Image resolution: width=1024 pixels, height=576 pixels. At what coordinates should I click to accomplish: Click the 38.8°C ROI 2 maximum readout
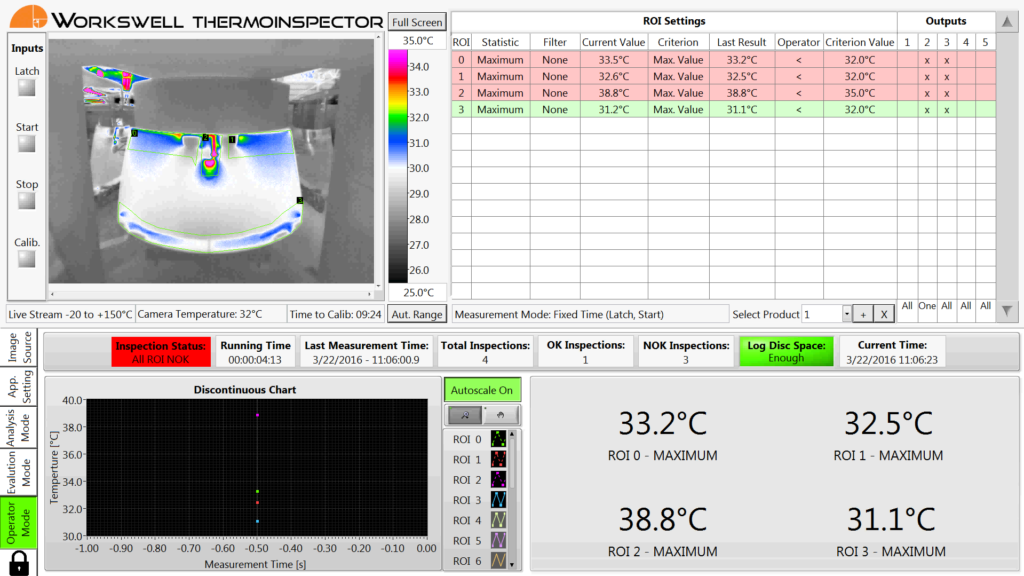(662, 520)
